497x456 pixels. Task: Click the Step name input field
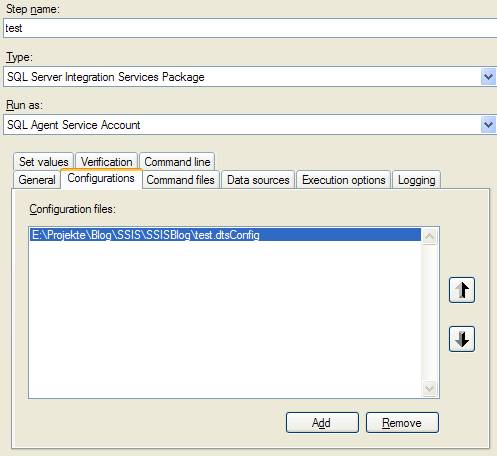coord(250,28)
